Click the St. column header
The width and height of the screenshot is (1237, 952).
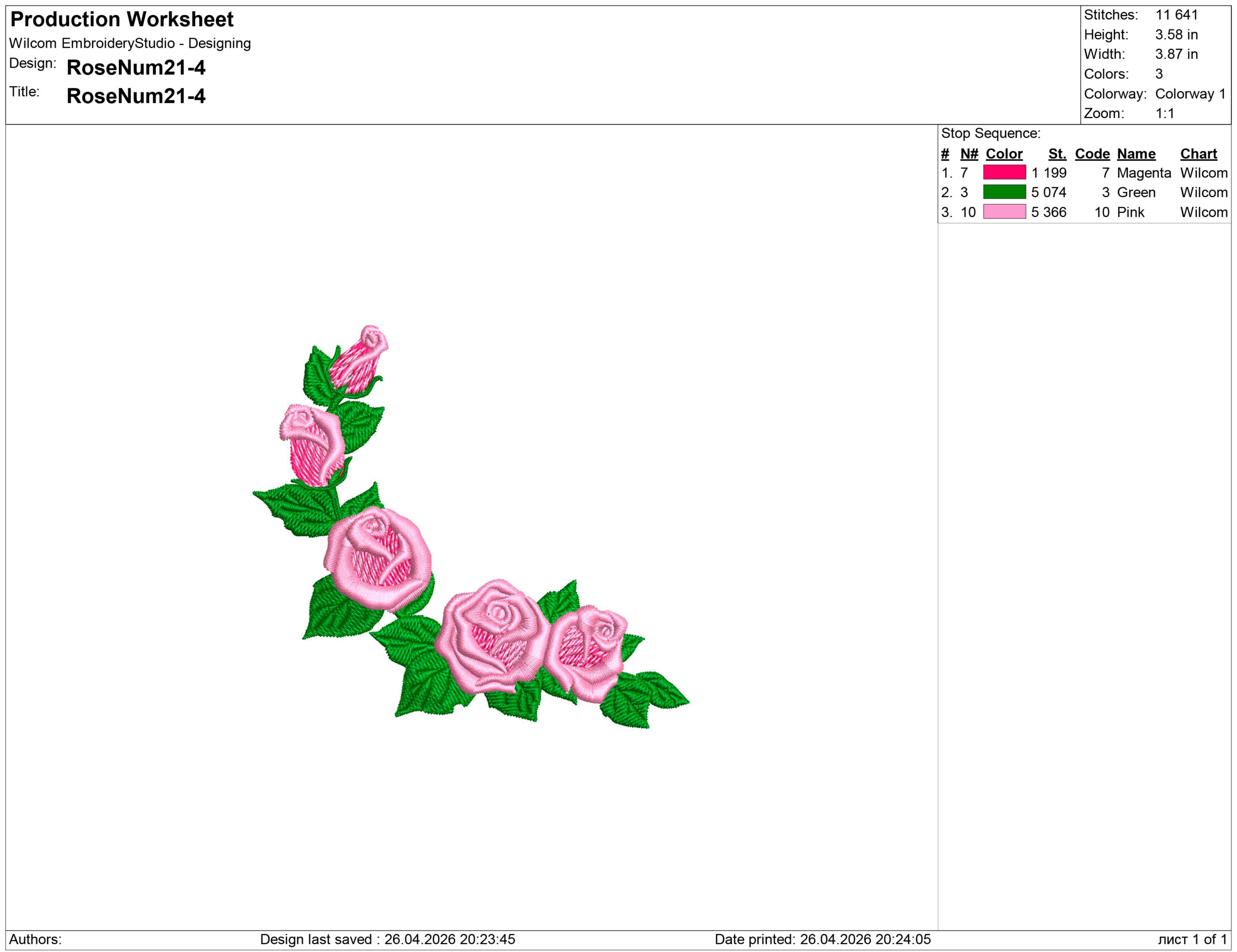coord(1057,154)
